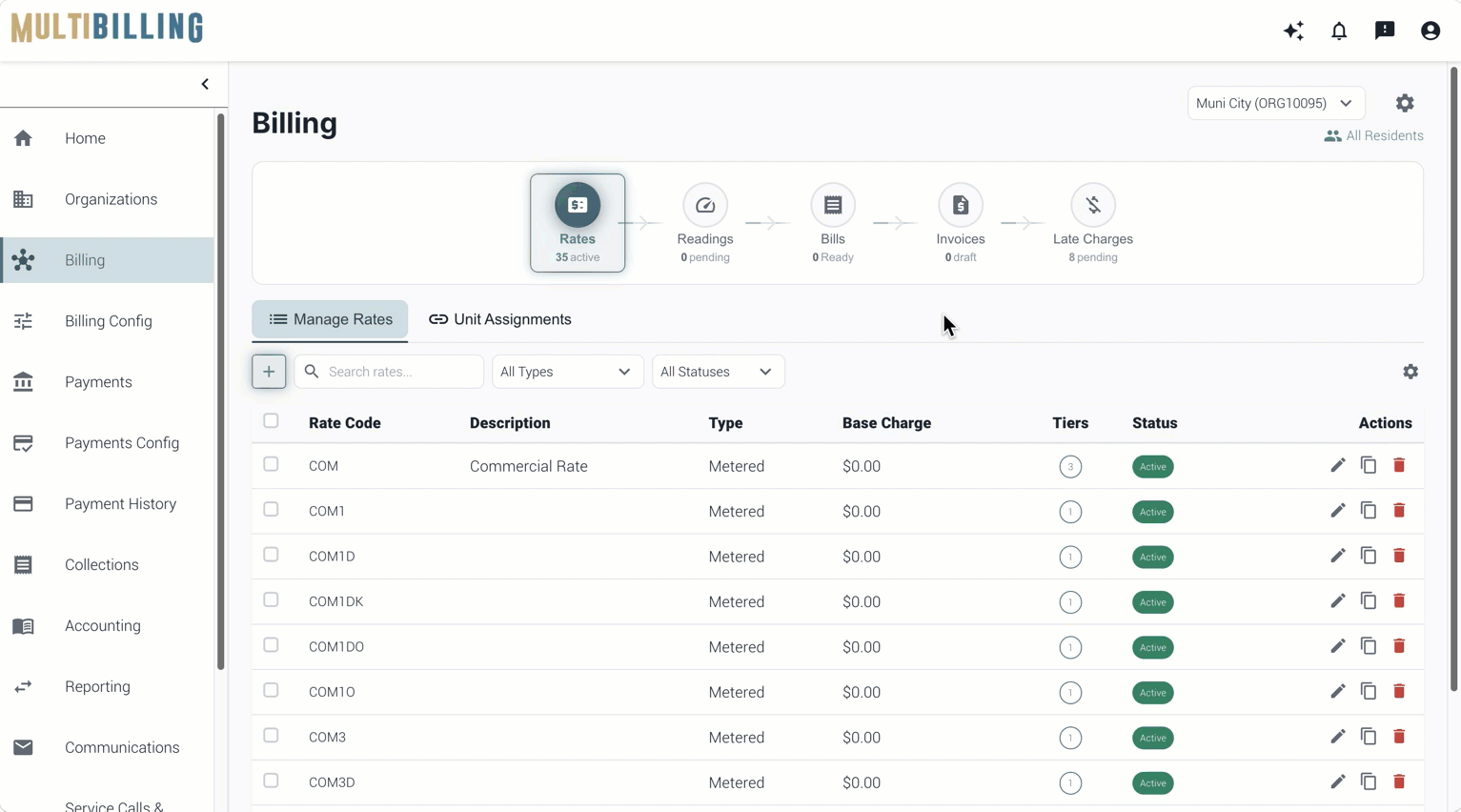
Task: Duplicate the COM1 rate using copy icon
Action: (1369, 511)
